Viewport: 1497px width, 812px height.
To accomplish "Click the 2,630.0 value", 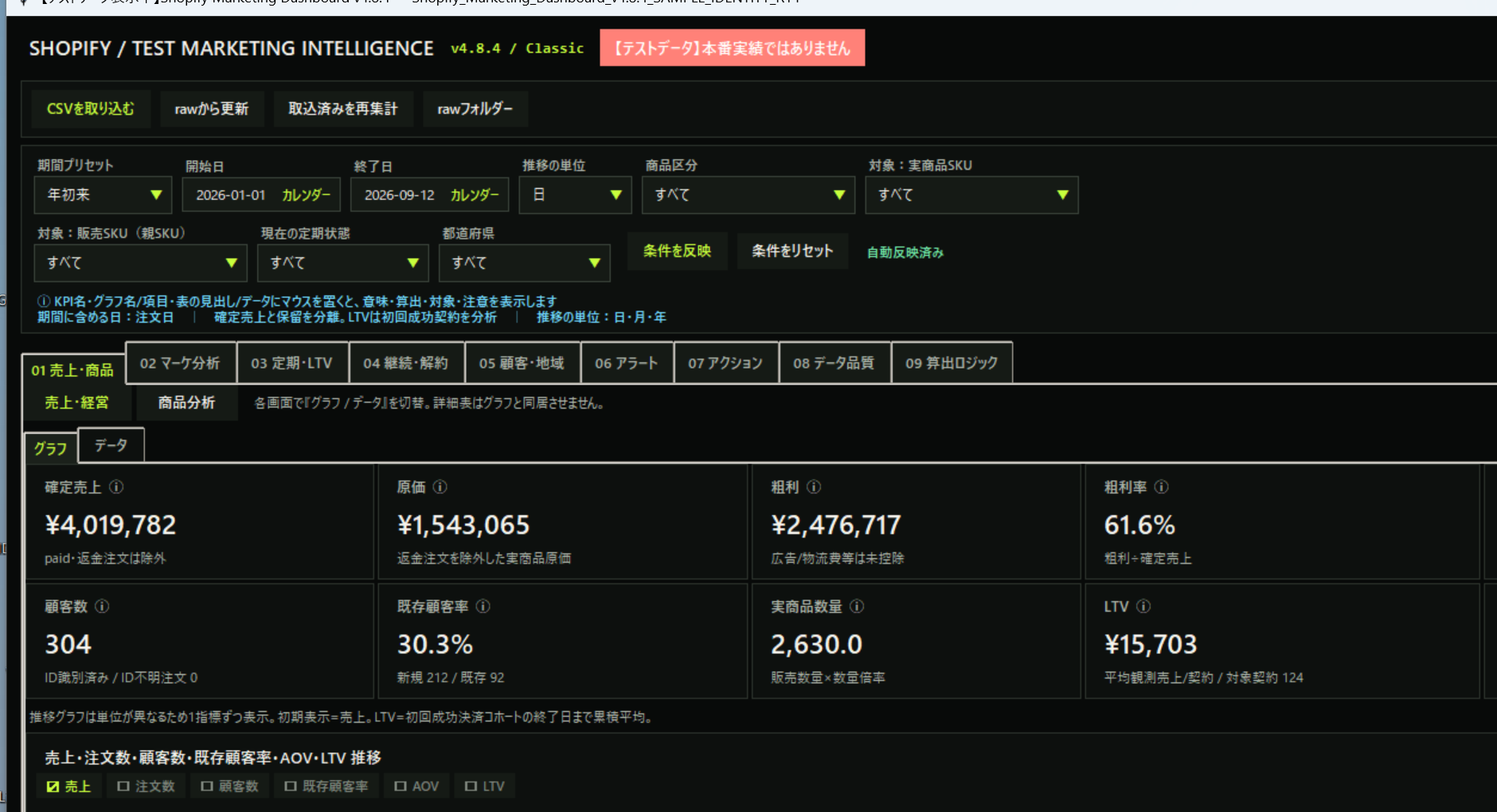I will (817, 644).
